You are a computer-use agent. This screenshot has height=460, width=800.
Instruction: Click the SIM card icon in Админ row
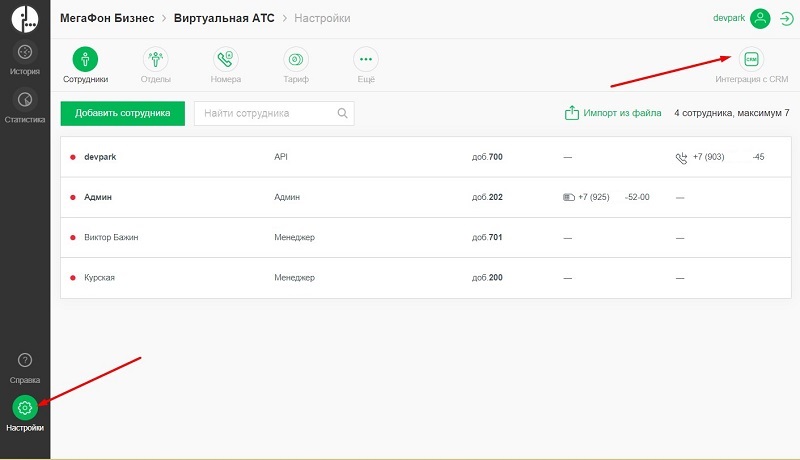[569, 197]
